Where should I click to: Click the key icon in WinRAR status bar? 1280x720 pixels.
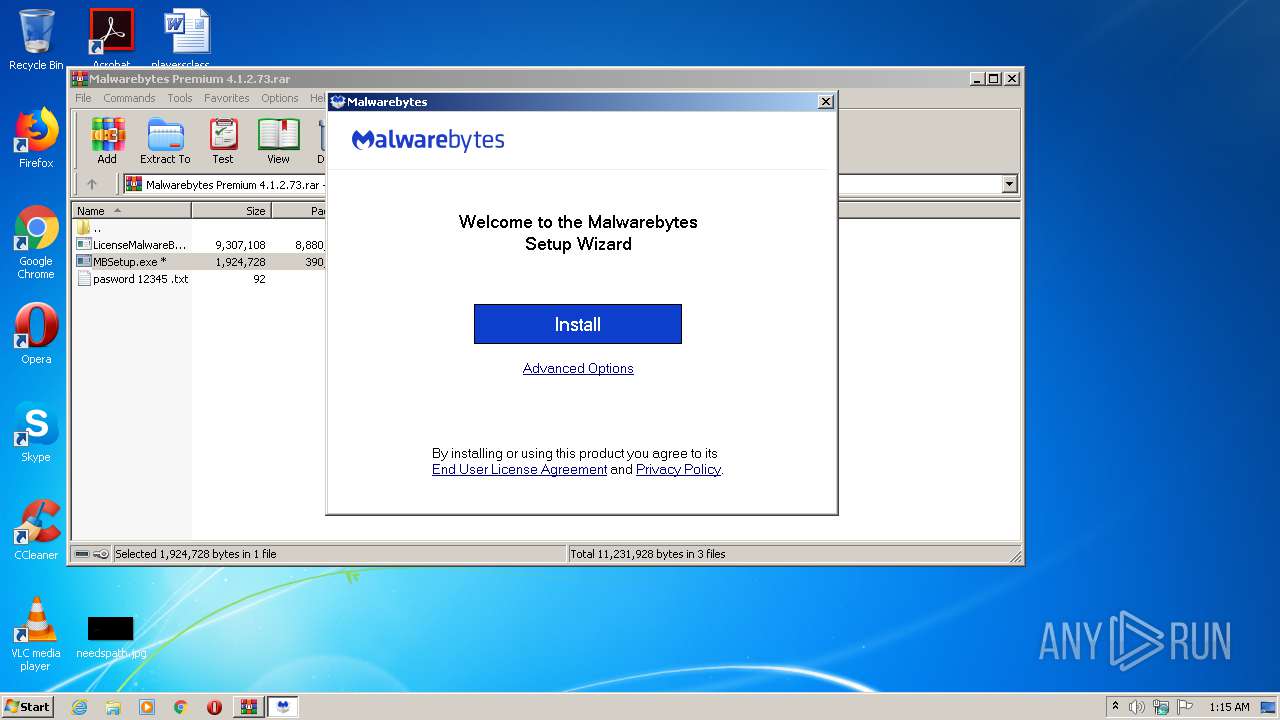[101, 554]
